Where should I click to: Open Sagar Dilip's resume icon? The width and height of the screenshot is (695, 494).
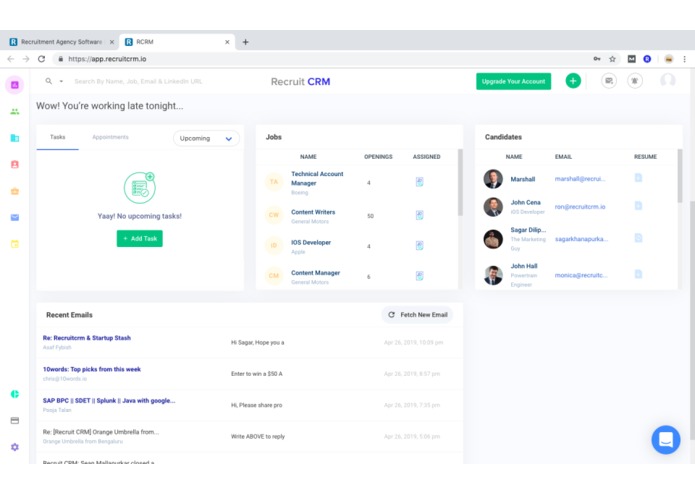coord(638,238)
